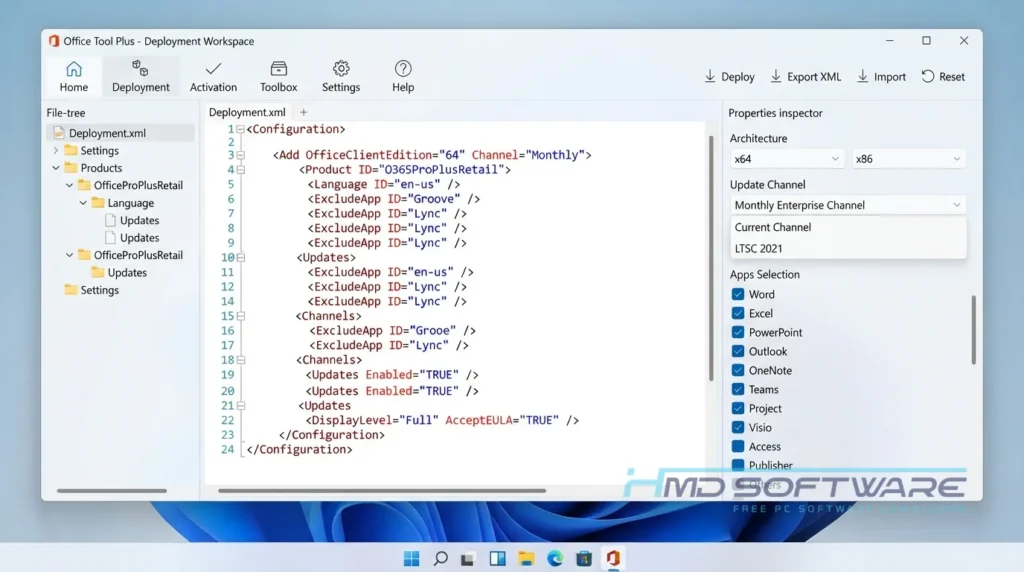Image resolution: width=1024 pixels, height=572 pixels.
Task: Click Office Tool Plus logo in title bar
Action: [x=54, y=41]
